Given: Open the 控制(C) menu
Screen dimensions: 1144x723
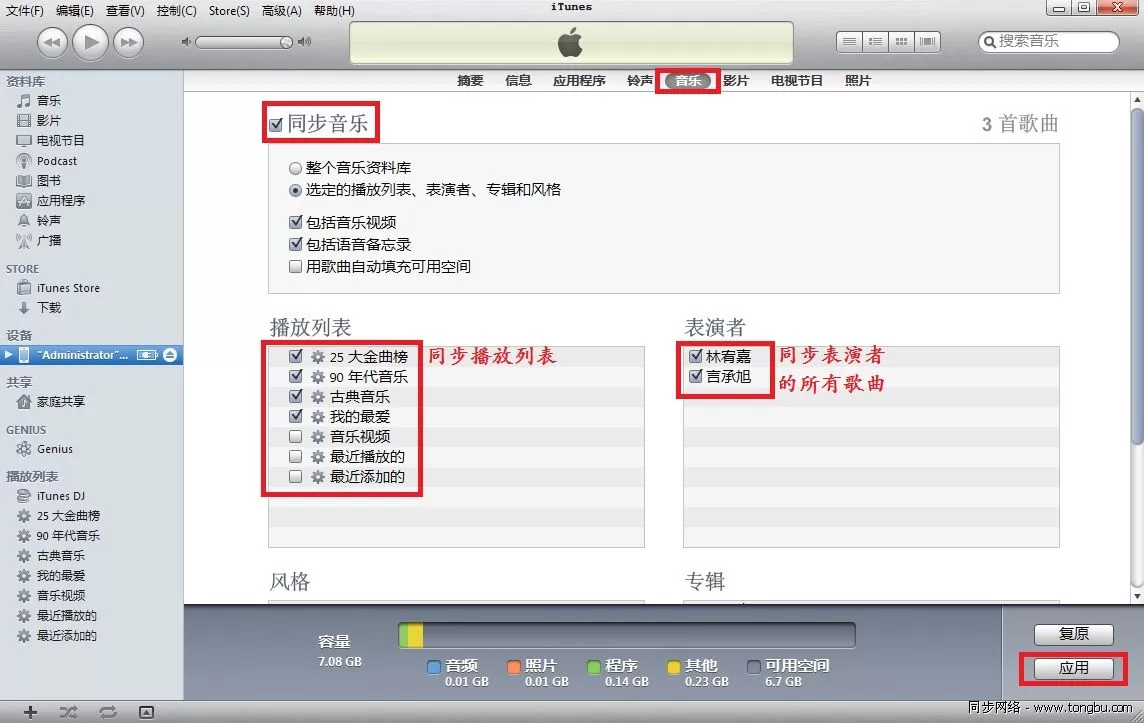Looking at the screenshot, I should 177,11.
